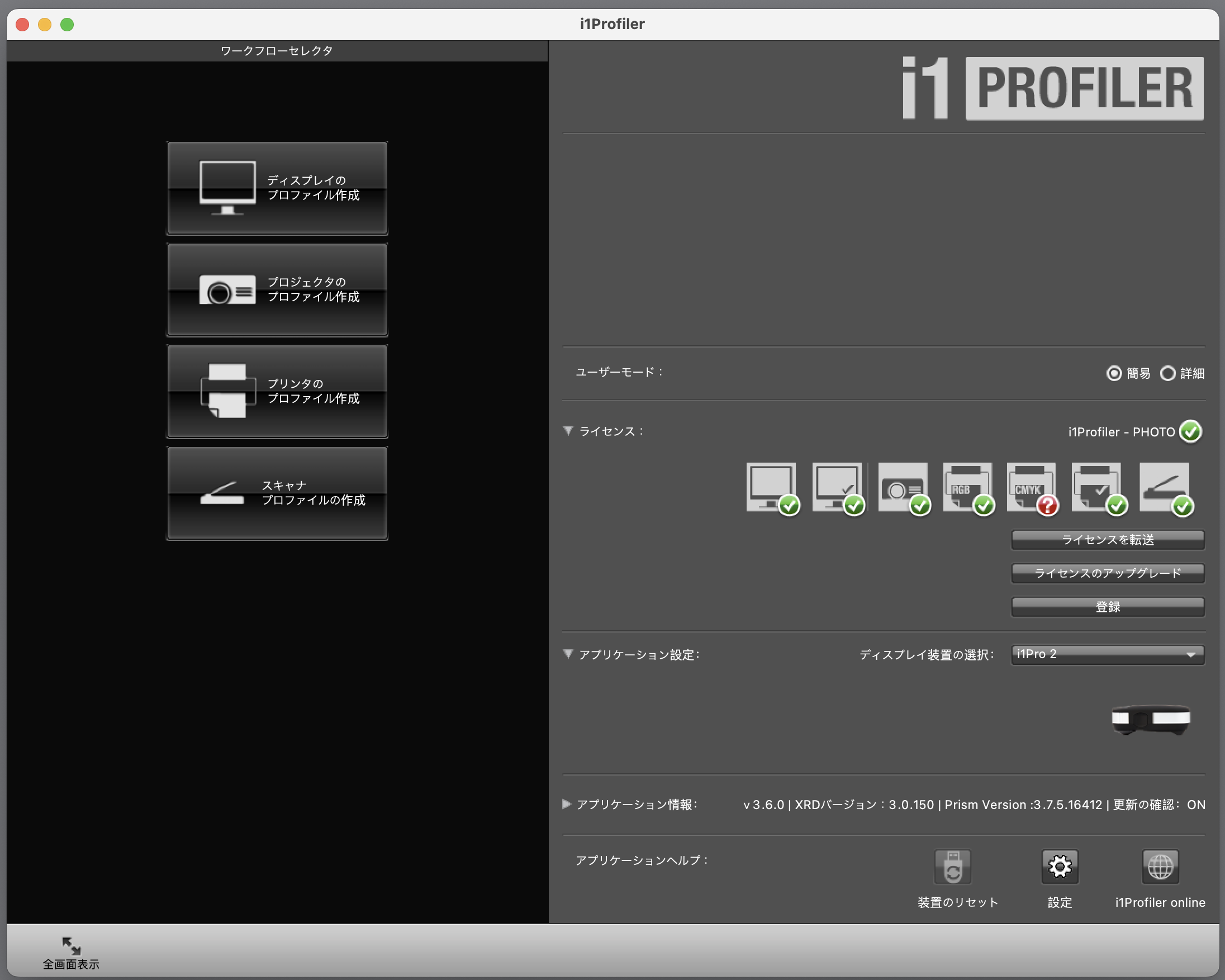Click the printer quality check license icon
The height and width of the screenshot is (980, 1225).
(x=1099, y=488)
